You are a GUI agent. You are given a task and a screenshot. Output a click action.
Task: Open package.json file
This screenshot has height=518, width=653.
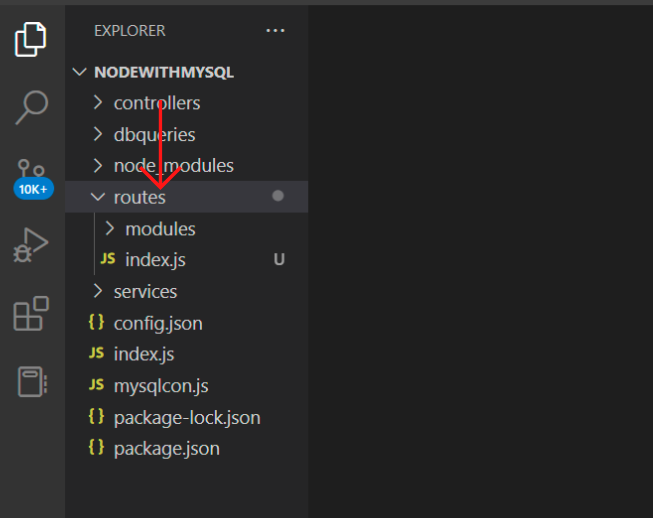[166, 448]
